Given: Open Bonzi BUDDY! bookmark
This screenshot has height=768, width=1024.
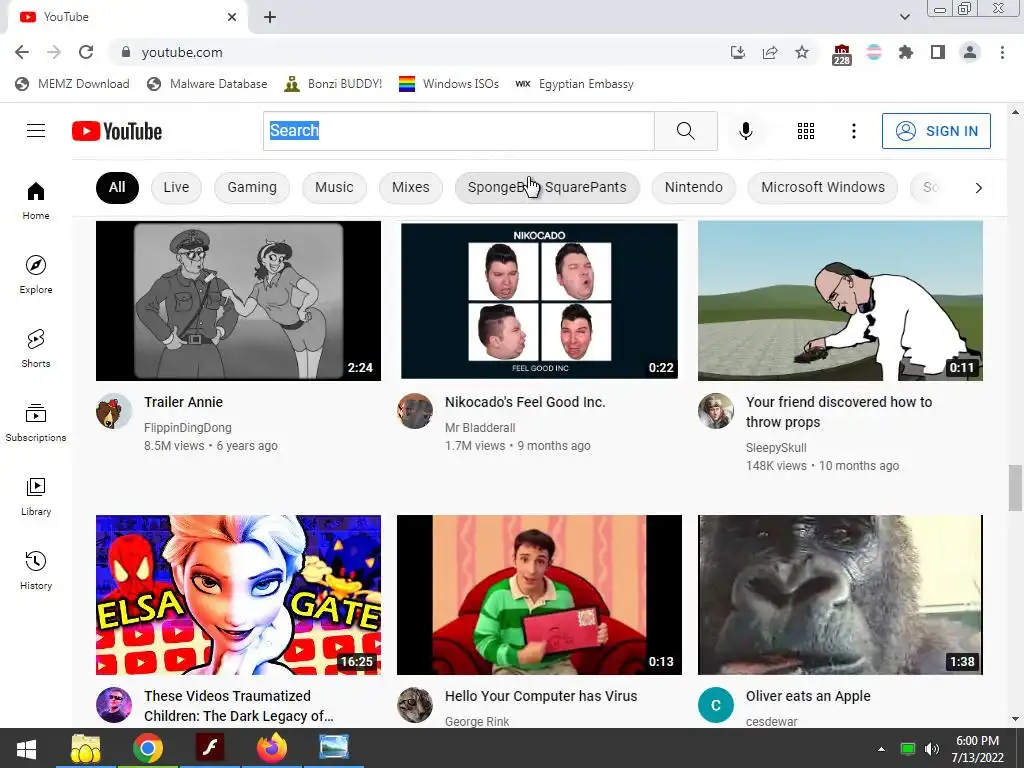Looking at the screenshot, I should click(x=333, y=84).
